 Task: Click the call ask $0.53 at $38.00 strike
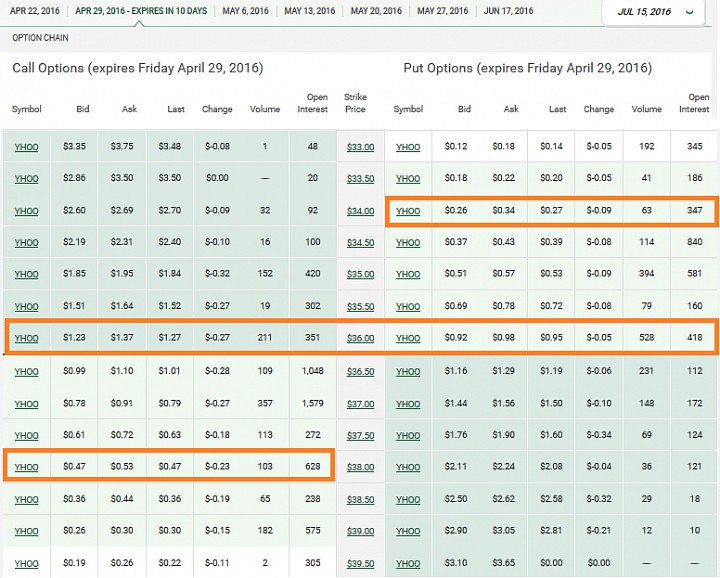click(x=122, y=466)
